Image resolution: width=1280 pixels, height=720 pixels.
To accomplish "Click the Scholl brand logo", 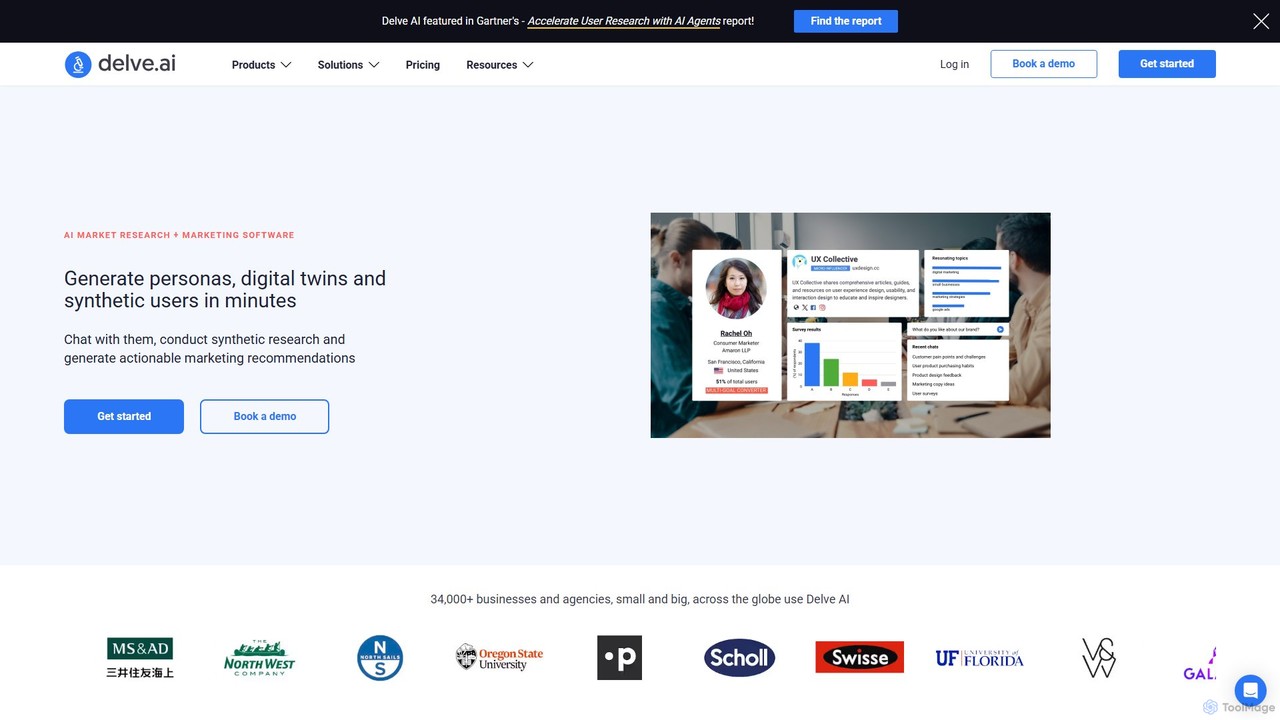I will coord(739,658).
